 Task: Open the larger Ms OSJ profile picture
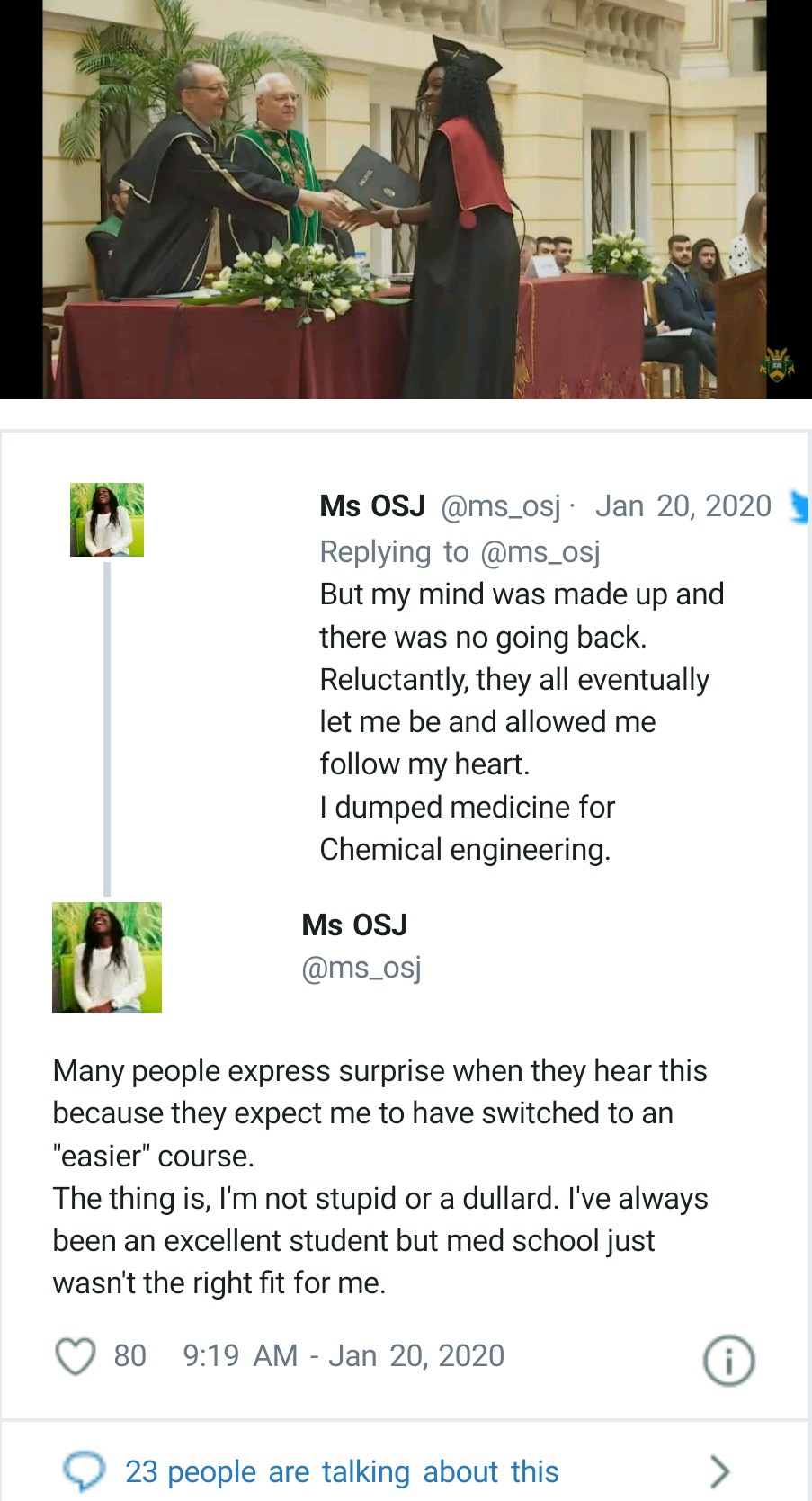tap(107, 957)
